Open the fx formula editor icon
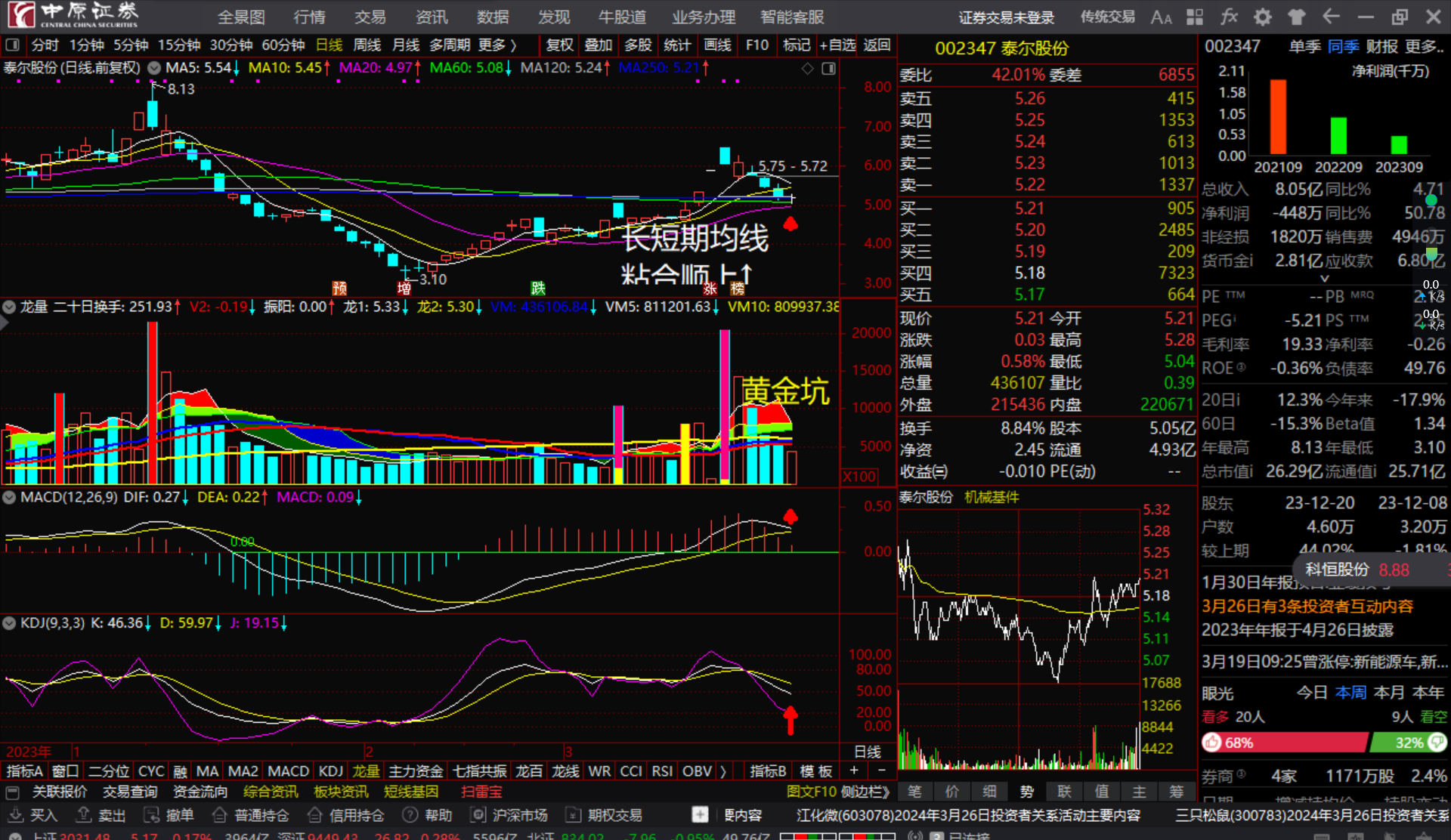The image size is (1451, 840). 1229,17
